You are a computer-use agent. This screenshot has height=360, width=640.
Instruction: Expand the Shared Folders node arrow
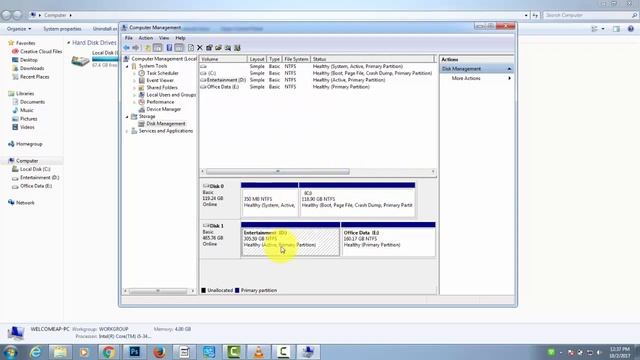pyautogui.click(x=134, y=87)
